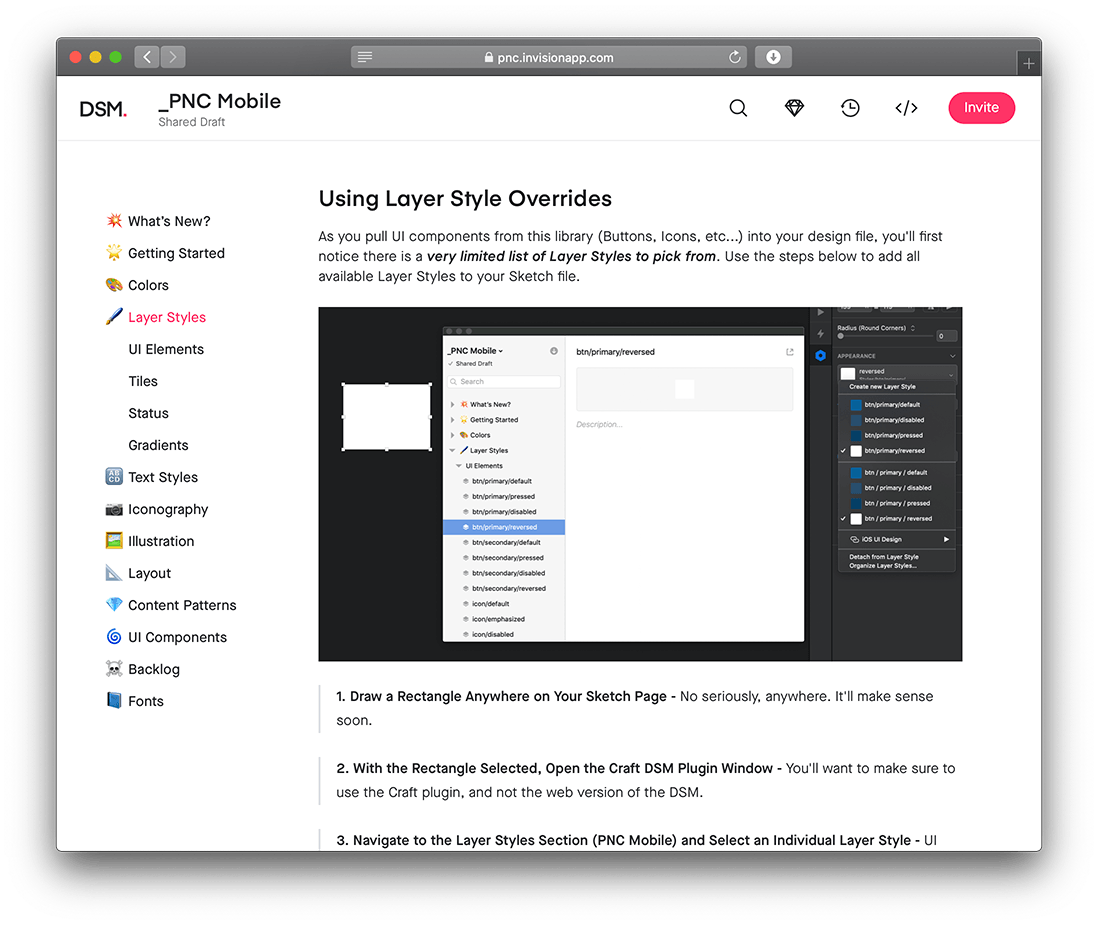Select icon/emphasized in Craft layer list
Viewport: 1097px width, 925px height.
[x=497, y=619]
